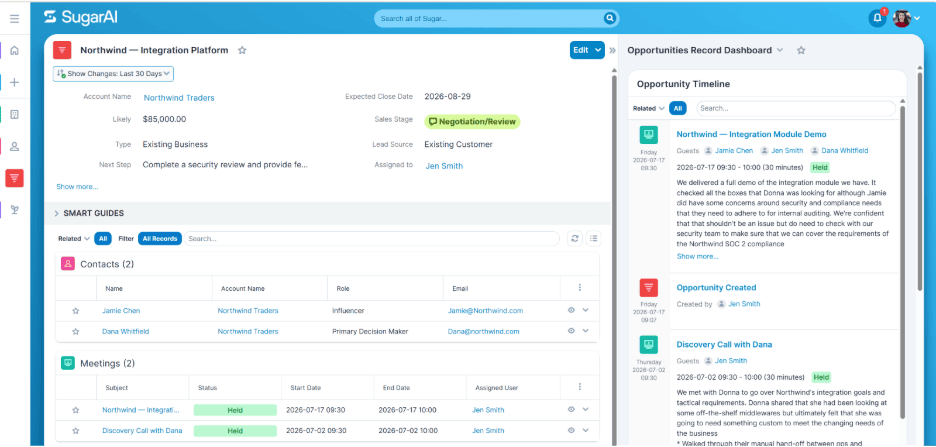The height and width of the screenshot is (447, 936).
Task: Click the timeline vertical scrollbar
Action: pos(903,263)
